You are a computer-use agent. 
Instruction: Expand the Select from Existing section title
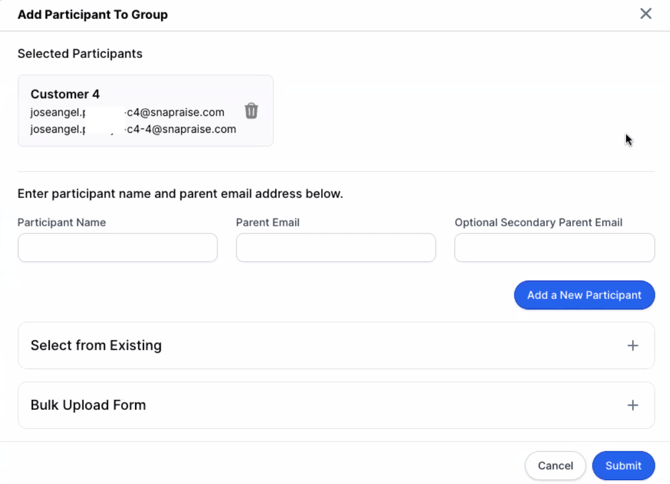96,346
